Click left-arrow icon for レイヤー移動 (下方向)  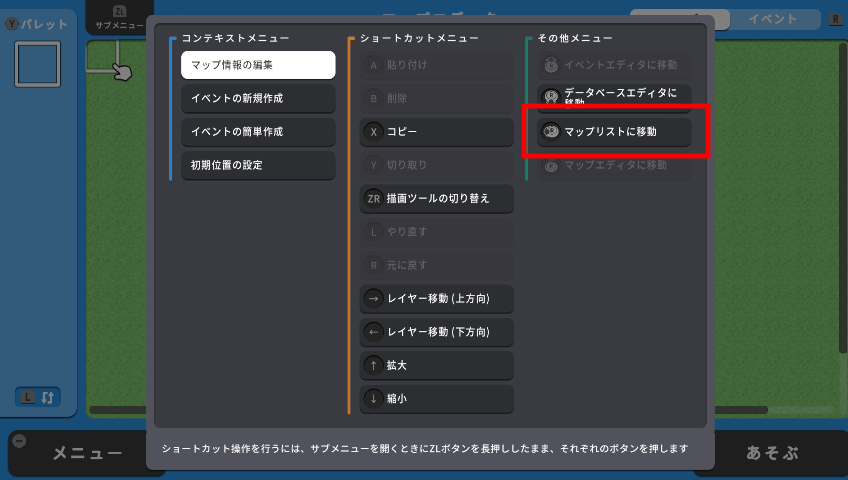pos(373,332)
